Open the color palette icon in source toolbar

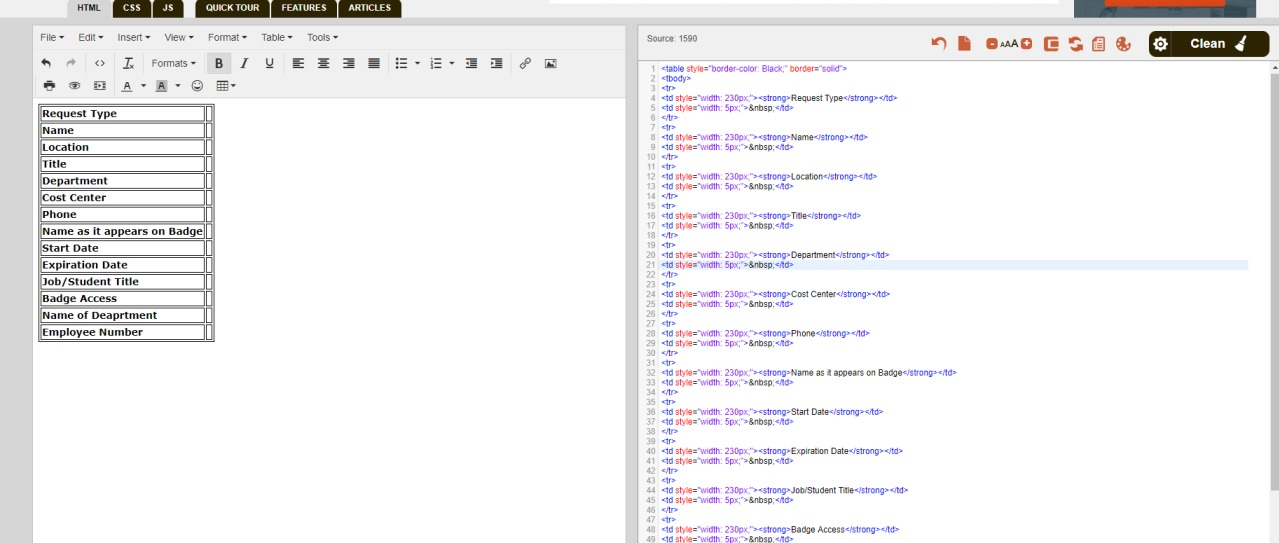(x=1123, y=43)
